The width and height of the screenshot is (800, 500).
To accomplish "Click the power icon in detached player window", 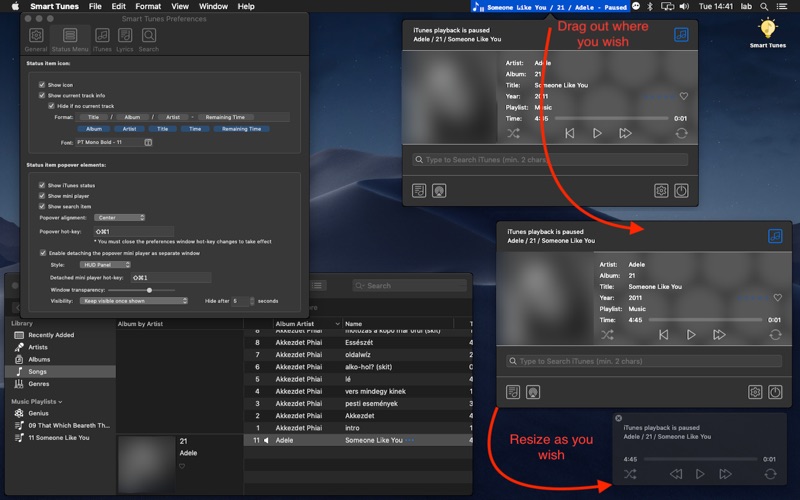I will (x=775, y=392).
